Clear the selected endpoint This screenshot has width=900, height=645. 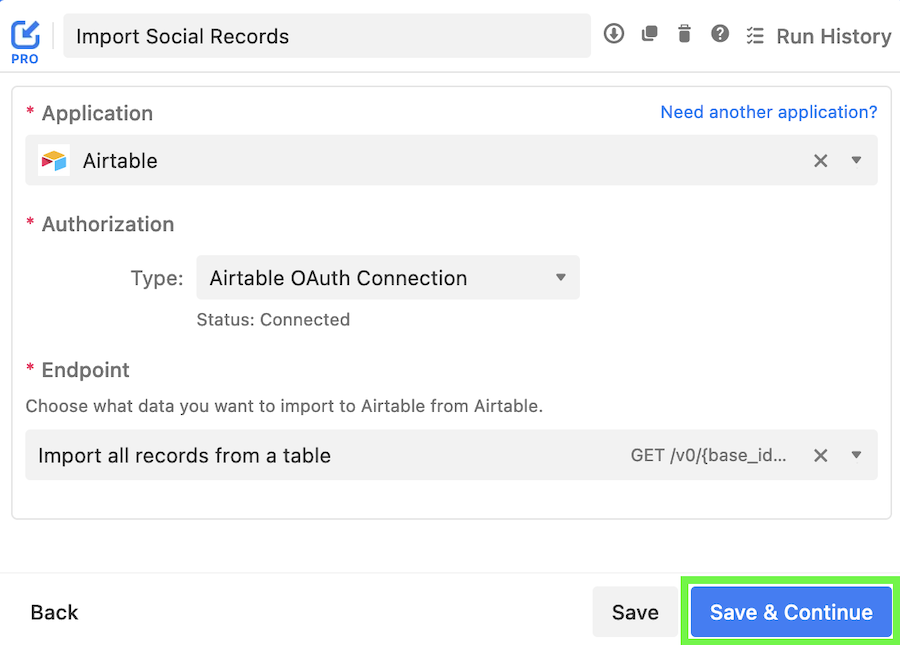pos(821,456)
